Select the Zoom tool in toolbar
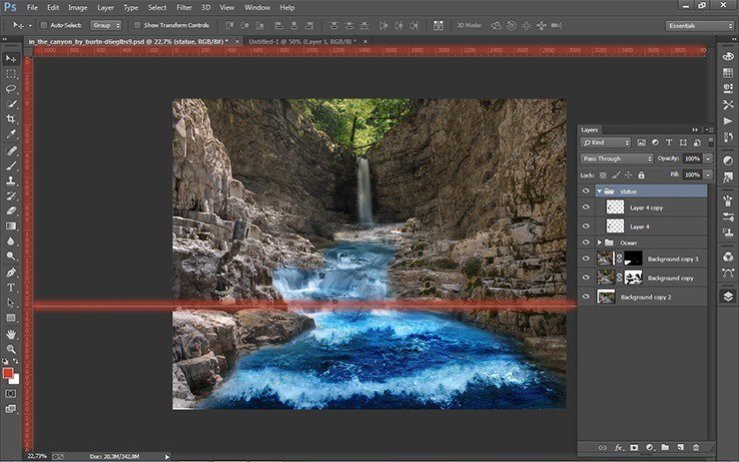Screen dimensions: 739x462 [11, 348]
